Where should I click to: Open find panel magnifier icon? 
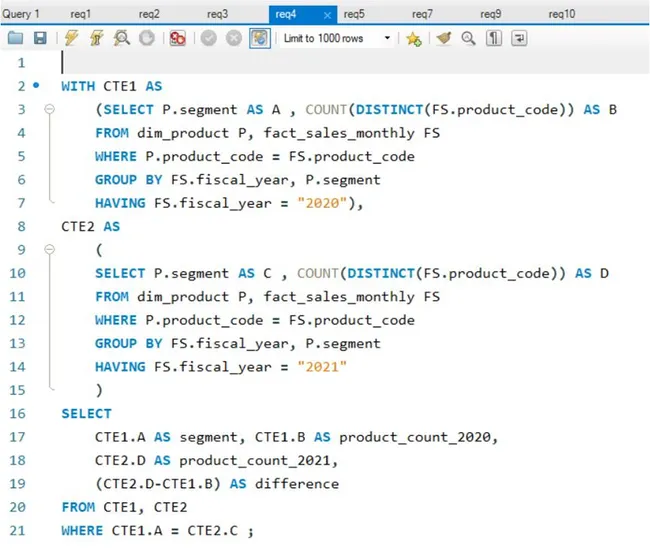[468, 38]
